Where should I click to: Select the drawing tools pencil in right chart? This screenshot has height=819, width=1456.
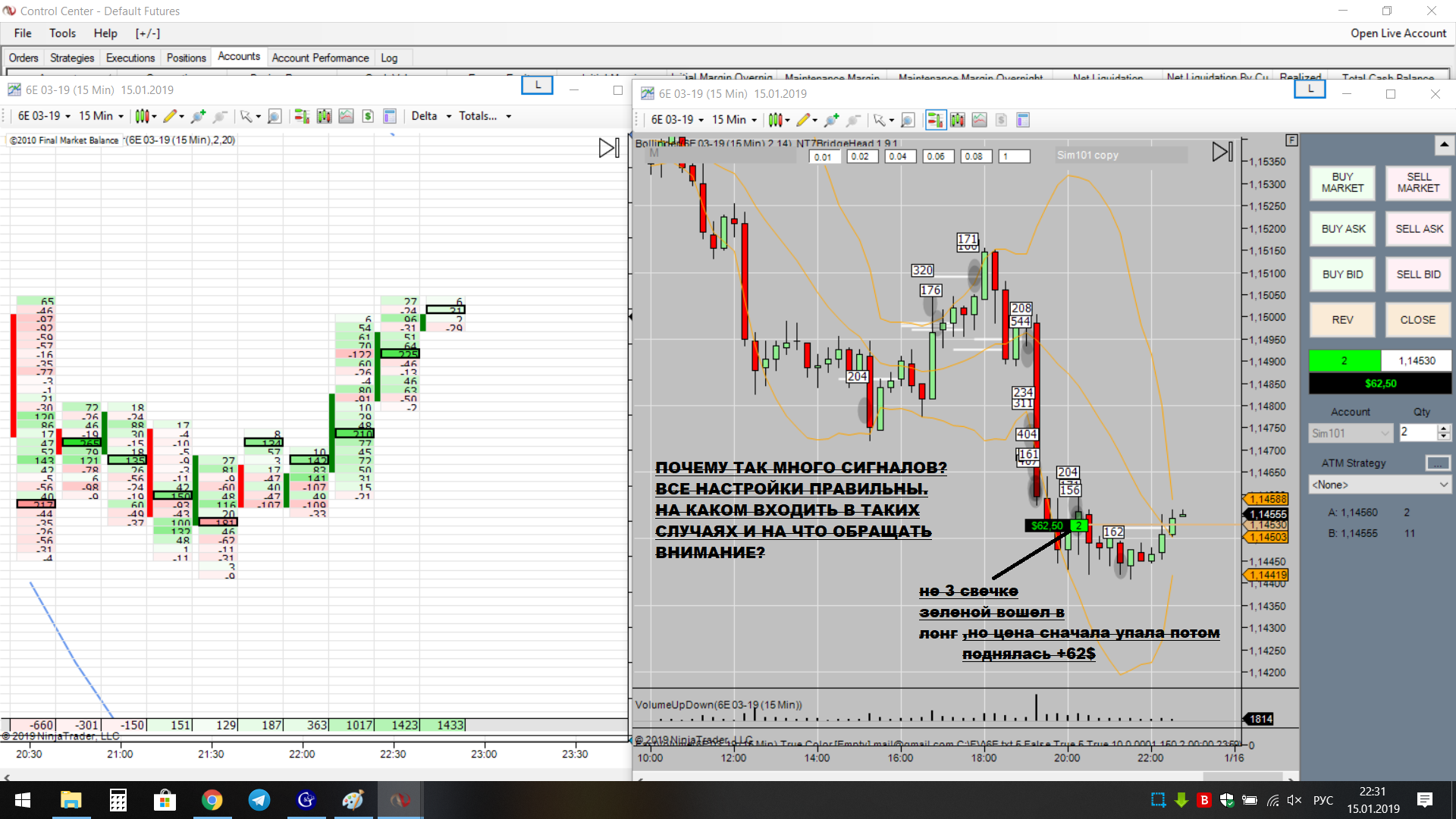click(804, 120)
